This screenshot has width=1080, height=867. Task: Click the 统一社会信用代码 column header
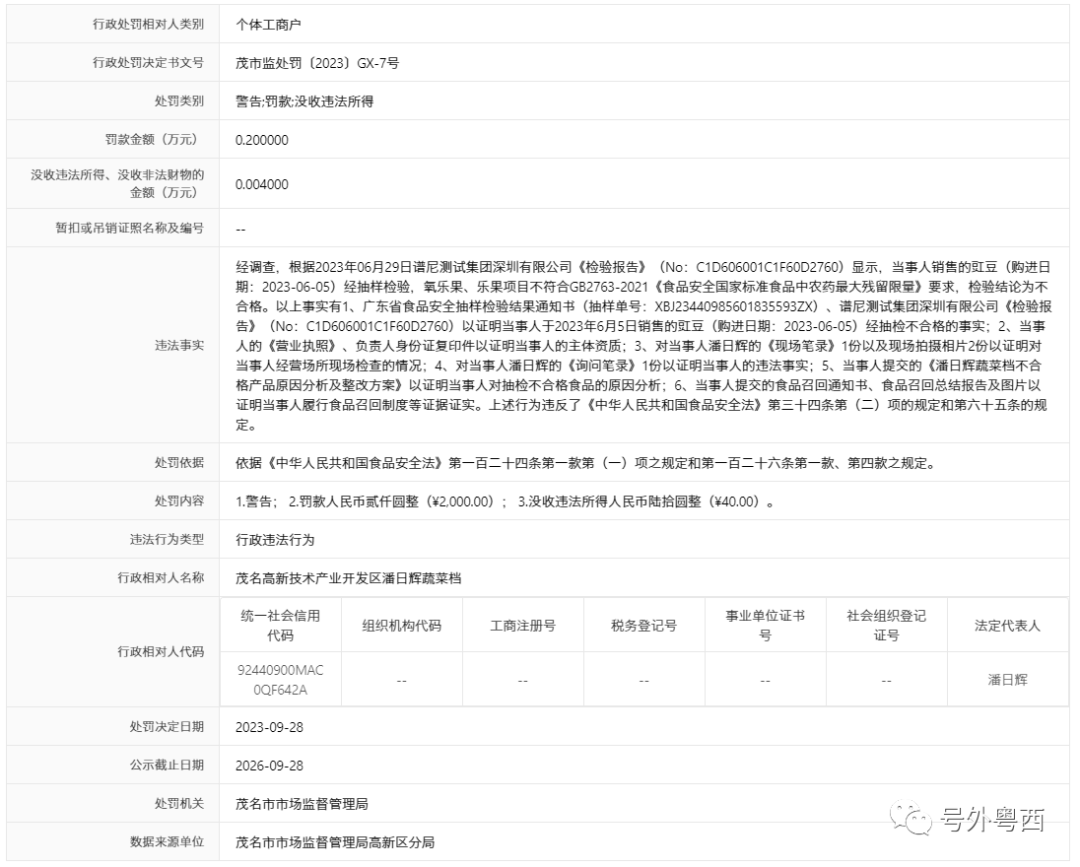[x=280, y=625]
